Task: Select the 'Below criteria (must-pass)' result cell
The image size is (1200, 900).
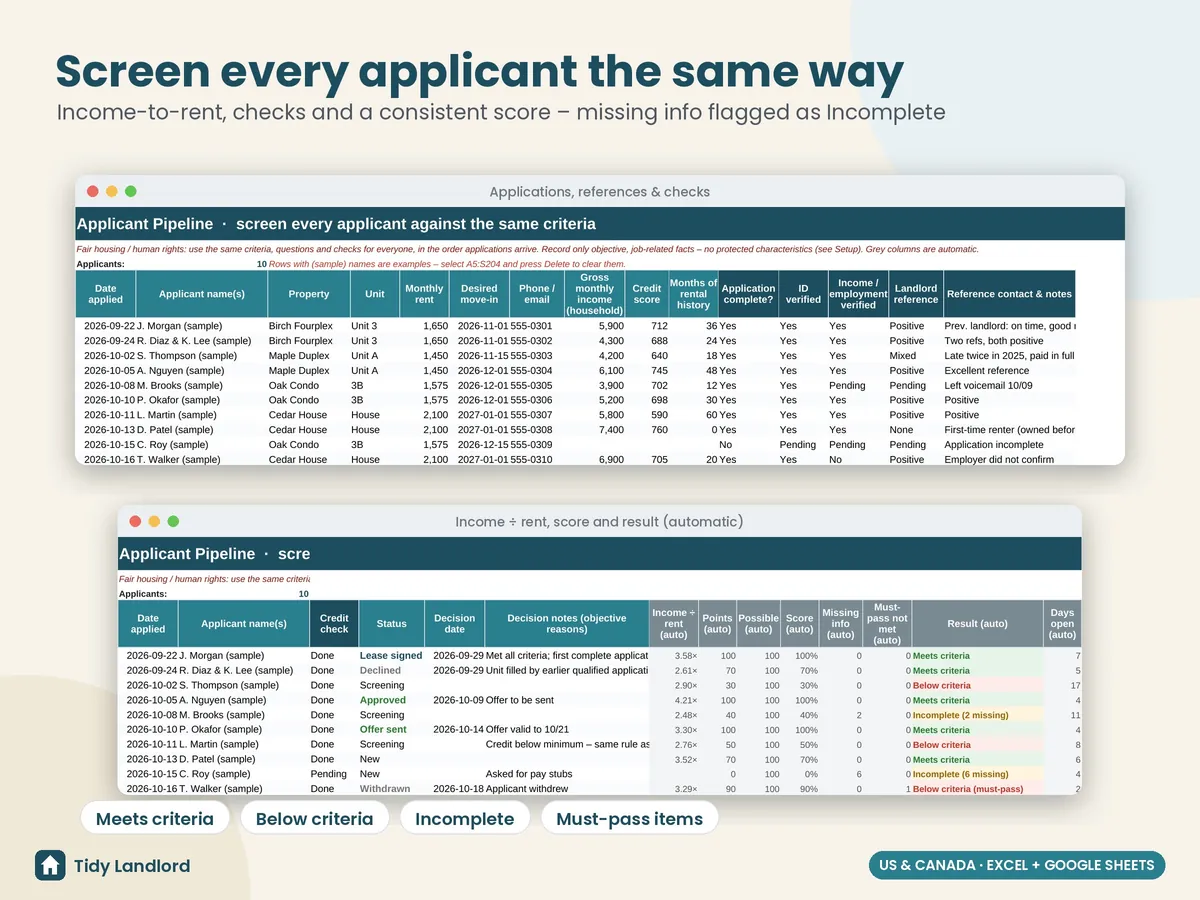Action: pos(968,789)
